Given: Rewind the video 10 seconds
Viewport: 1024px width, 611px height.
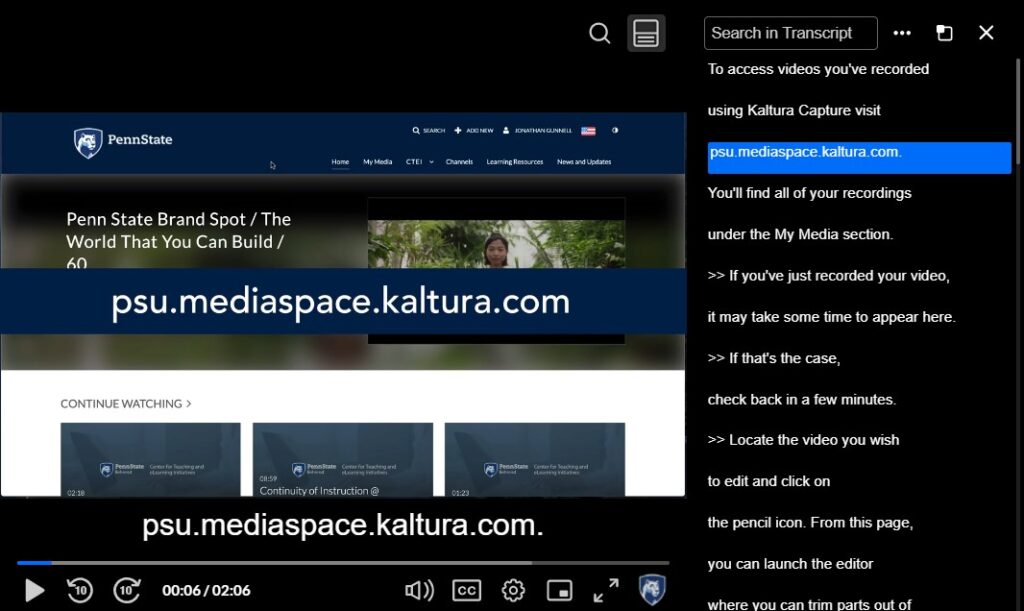Looking at the screenshot, I should (80, 590).
